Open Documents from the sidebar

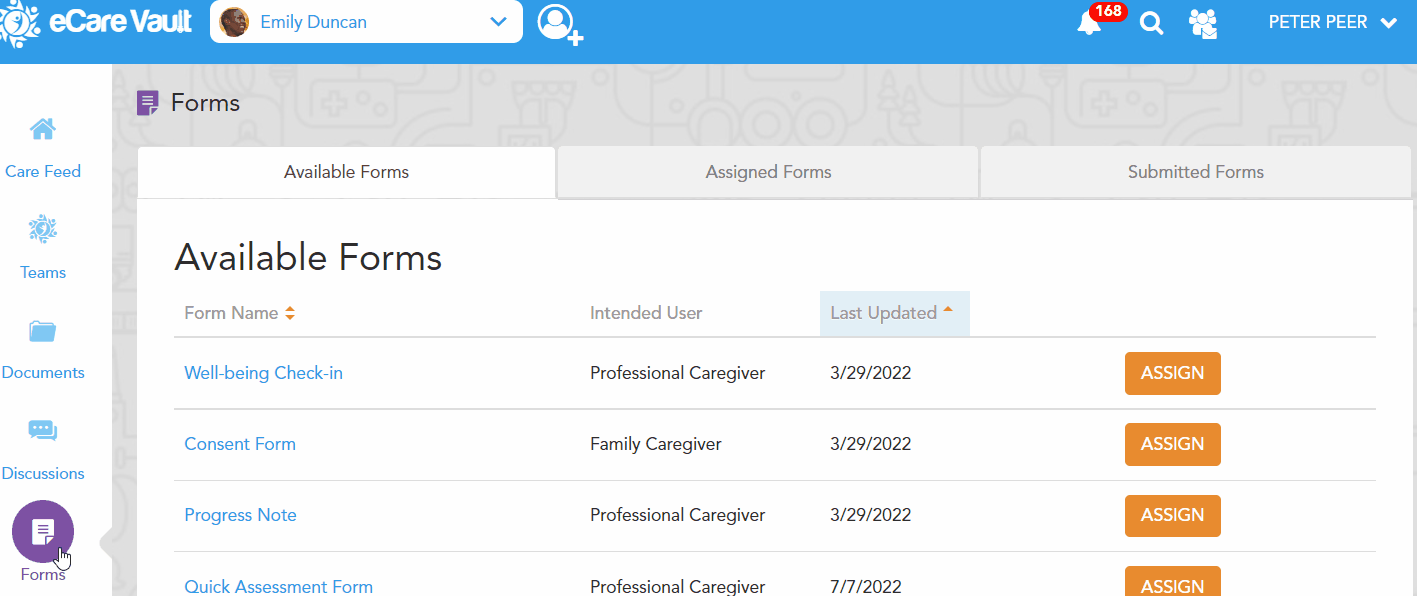42,348
